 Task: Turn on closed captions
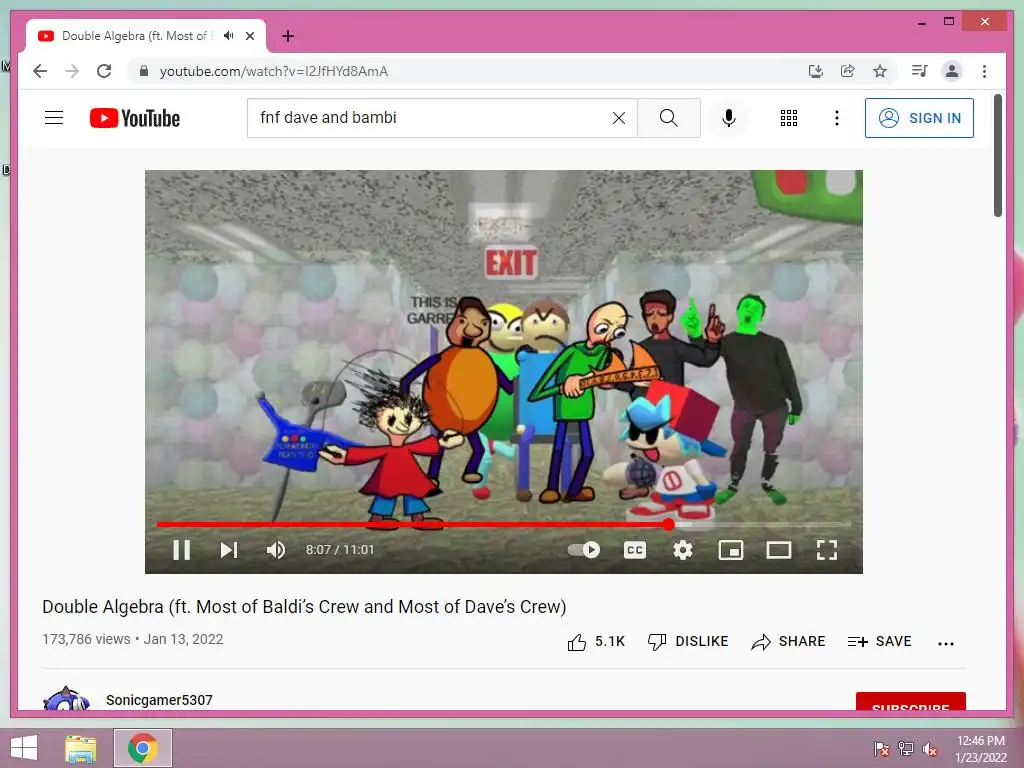[635, 550]
